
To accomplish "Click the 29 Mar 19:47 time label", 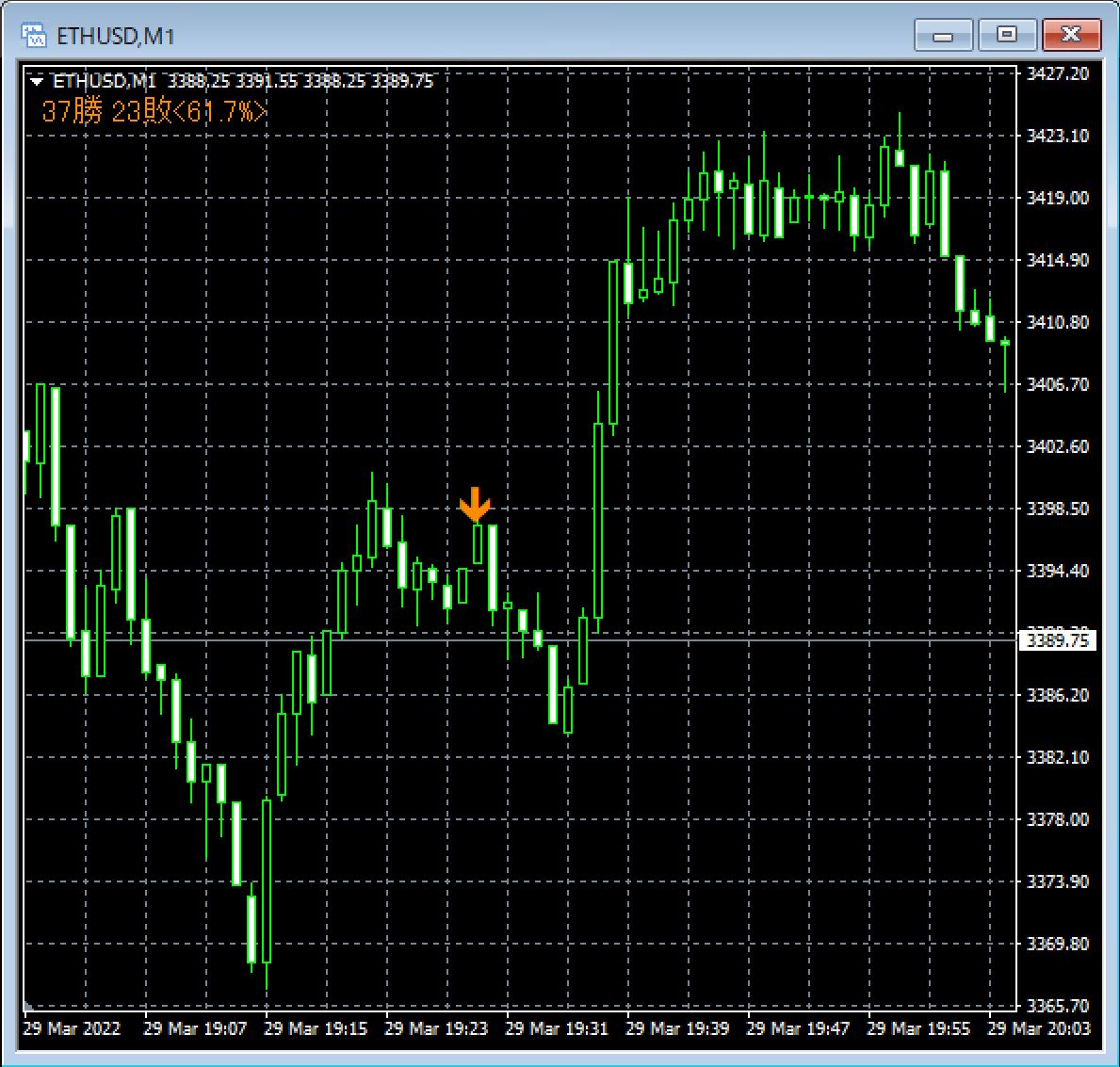I will [x=798, y=1028].
